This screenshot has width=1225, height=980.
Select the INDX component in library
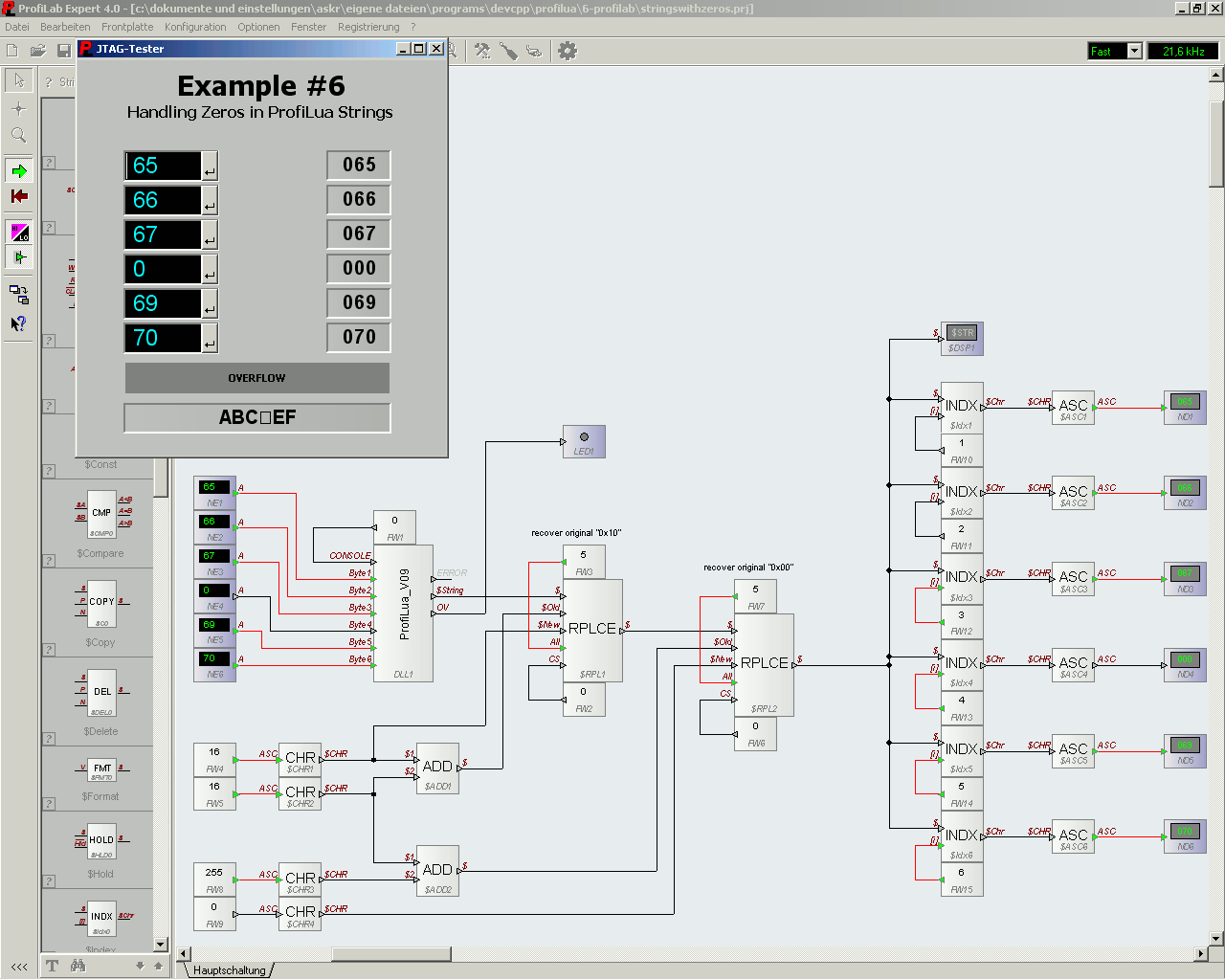tap(101, 917)
